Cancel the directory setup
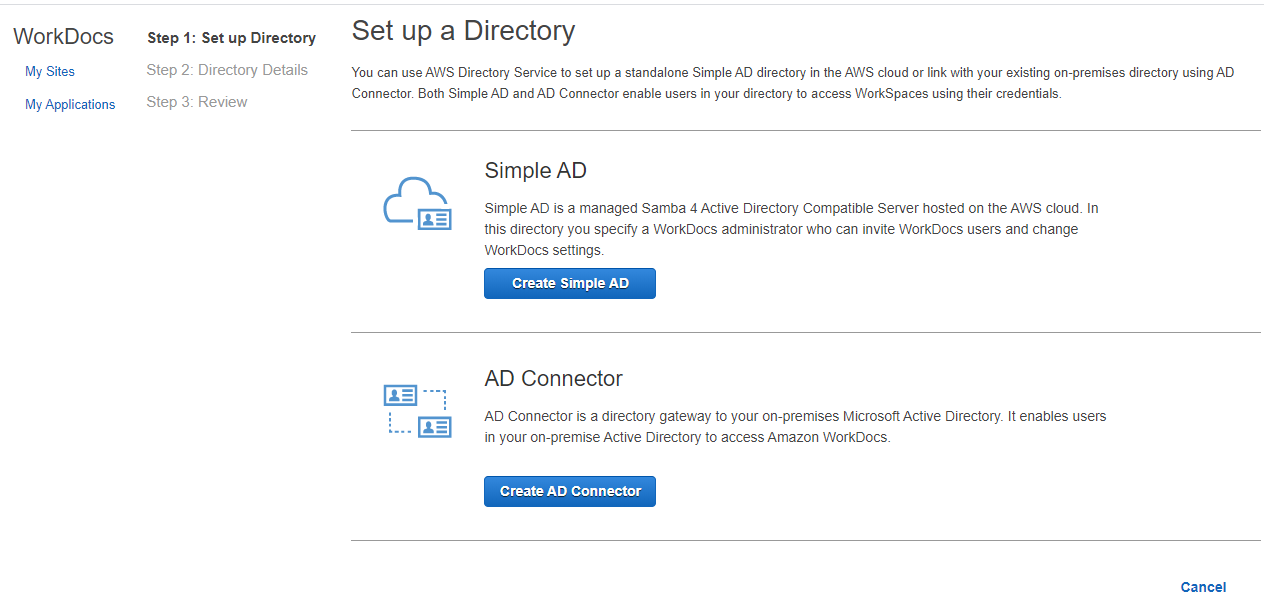 (1203, 587)
